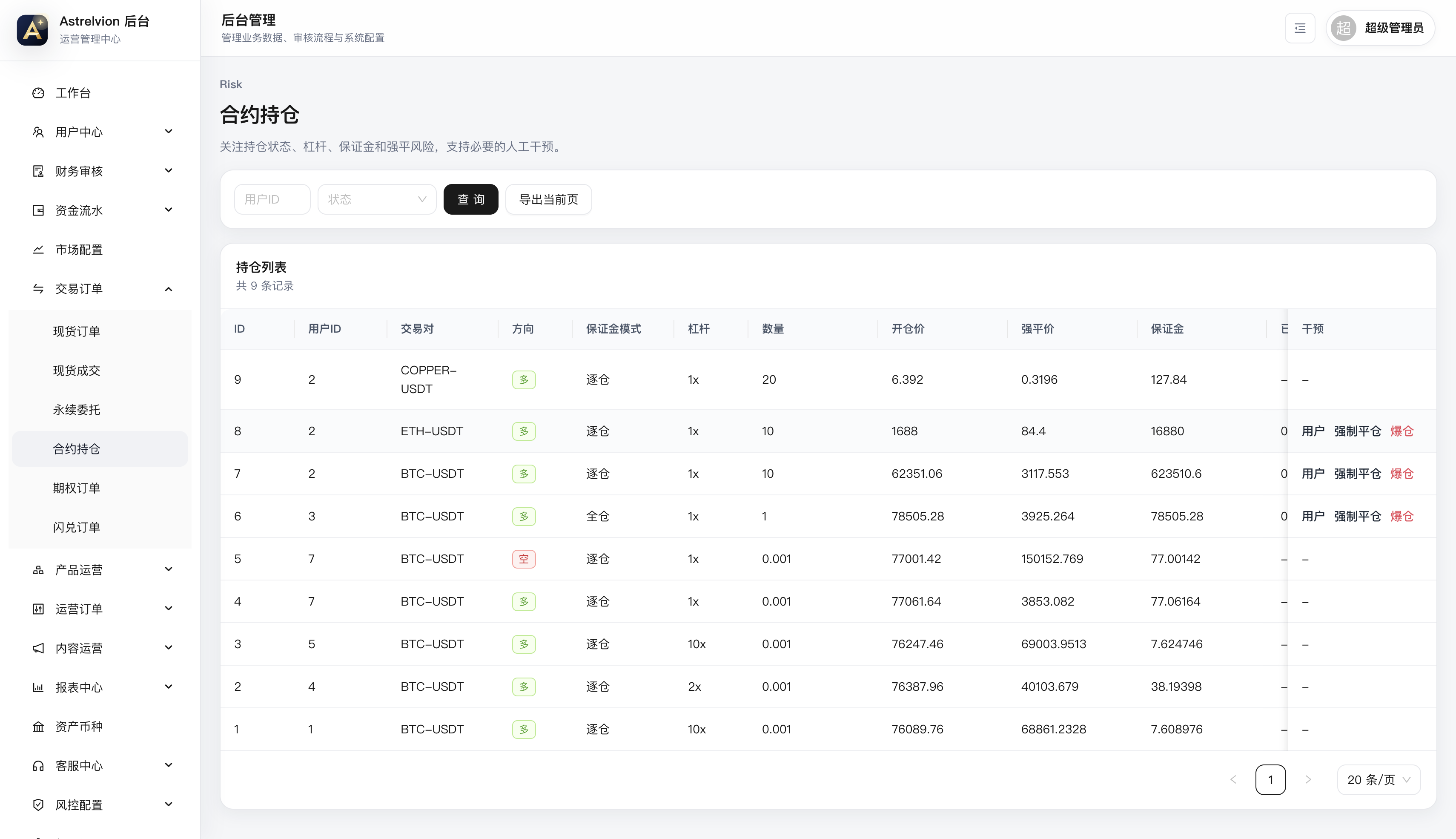Click the 多 direction tag for ETH-USDT
1456x839 pixels.
pyautogui.click(x=524, y=431)
